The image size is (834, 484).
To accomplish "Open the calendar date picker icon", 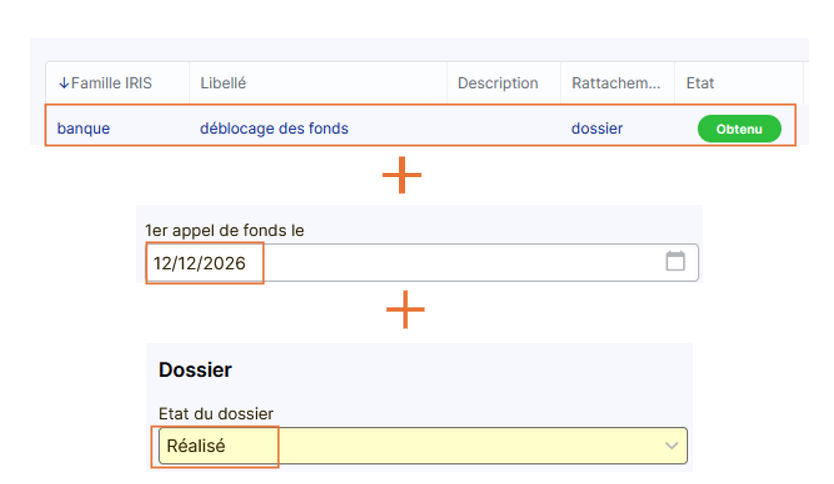I will 675,262.
